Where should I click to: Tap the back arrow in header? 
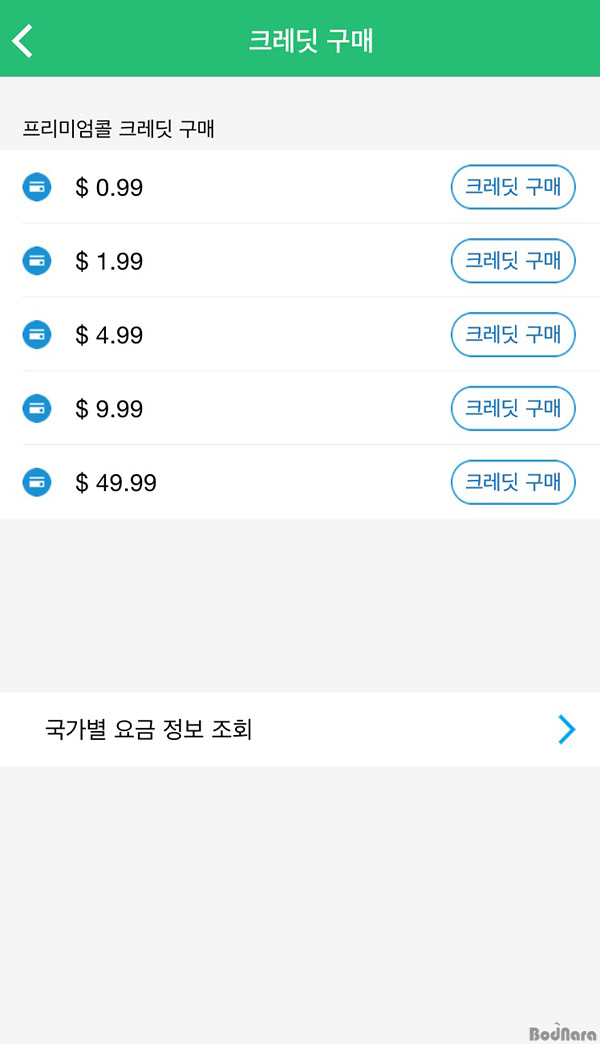click(x=23, y=40)
